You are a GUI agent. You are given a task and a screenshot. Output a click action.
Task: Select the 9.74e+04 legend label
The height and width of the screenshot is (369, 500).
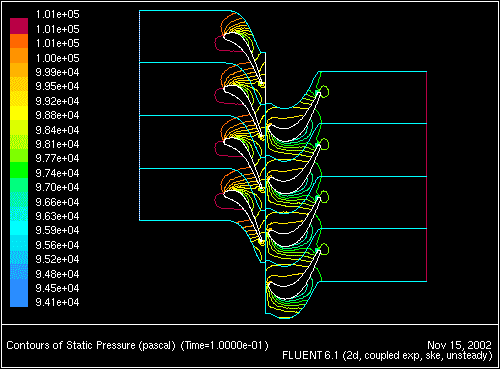57,173
